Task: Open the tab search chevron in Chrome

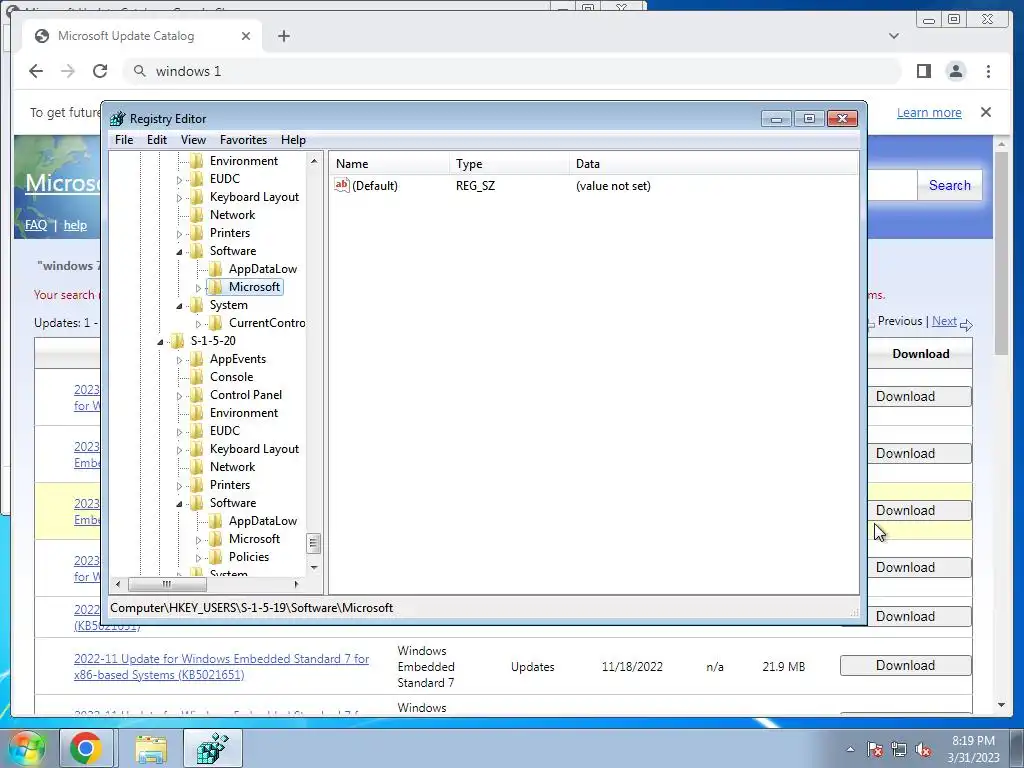Action: (x=894, y=36)
